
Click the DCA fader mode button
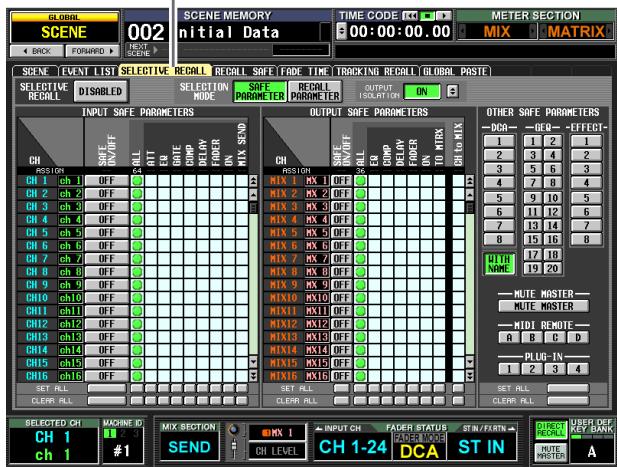pyautogui.click(x=419, y=451)
